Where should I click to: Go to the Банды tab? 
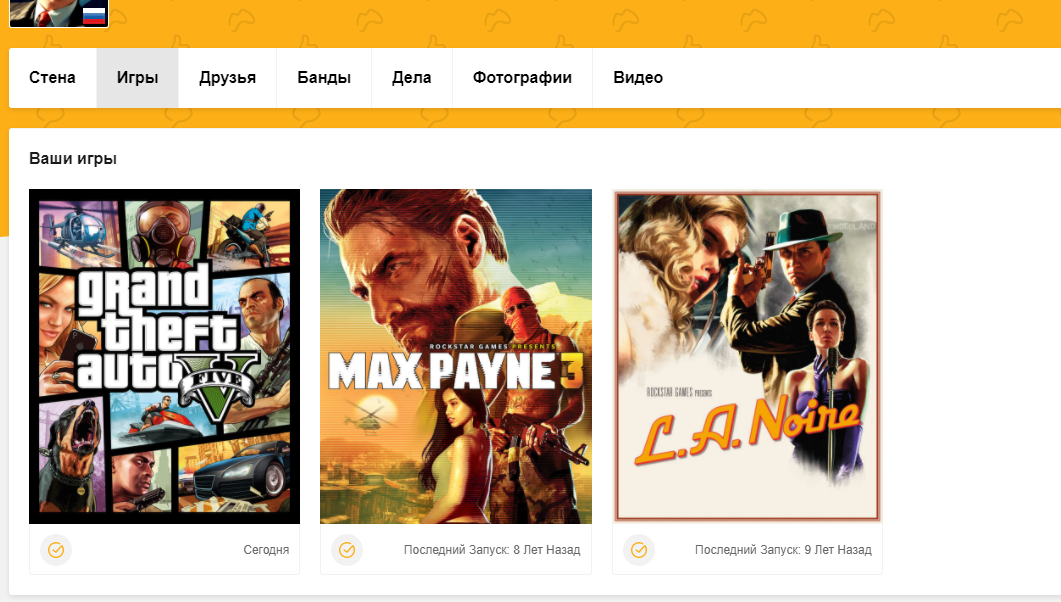pos(324,78)
